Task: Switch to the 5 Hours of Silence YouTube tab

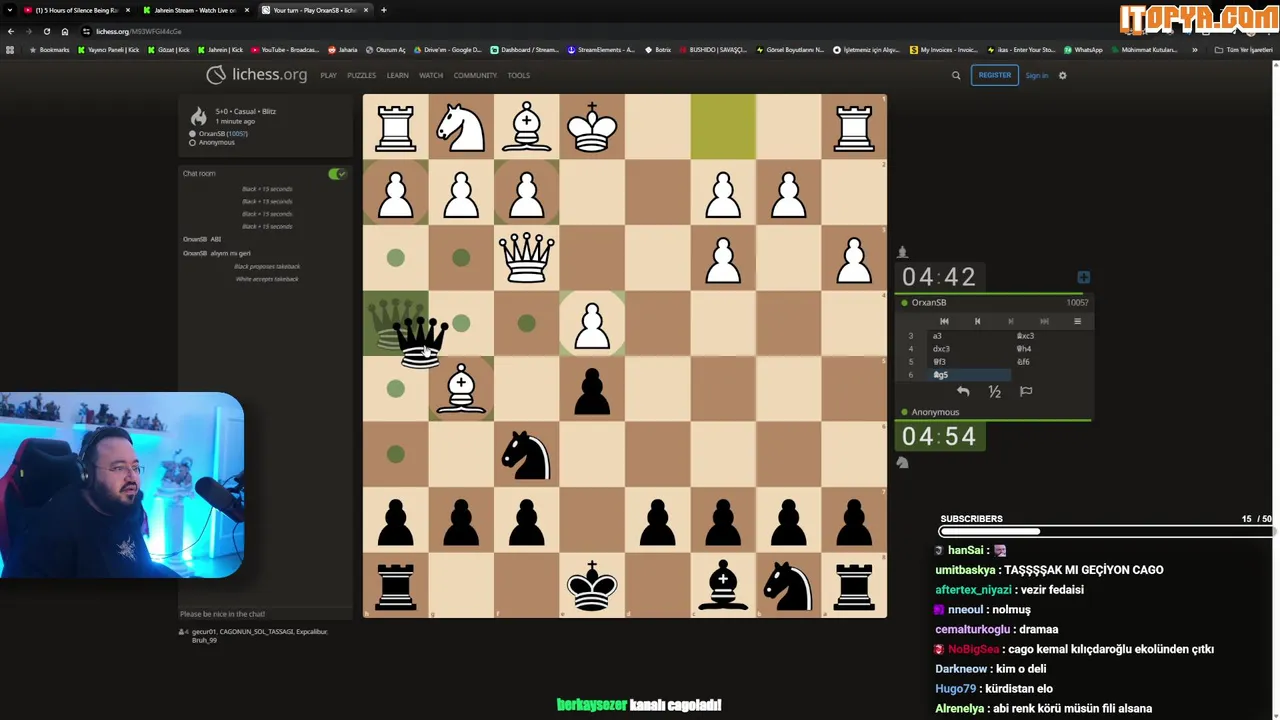Action: pyautogui.click(x=76, y=10)
